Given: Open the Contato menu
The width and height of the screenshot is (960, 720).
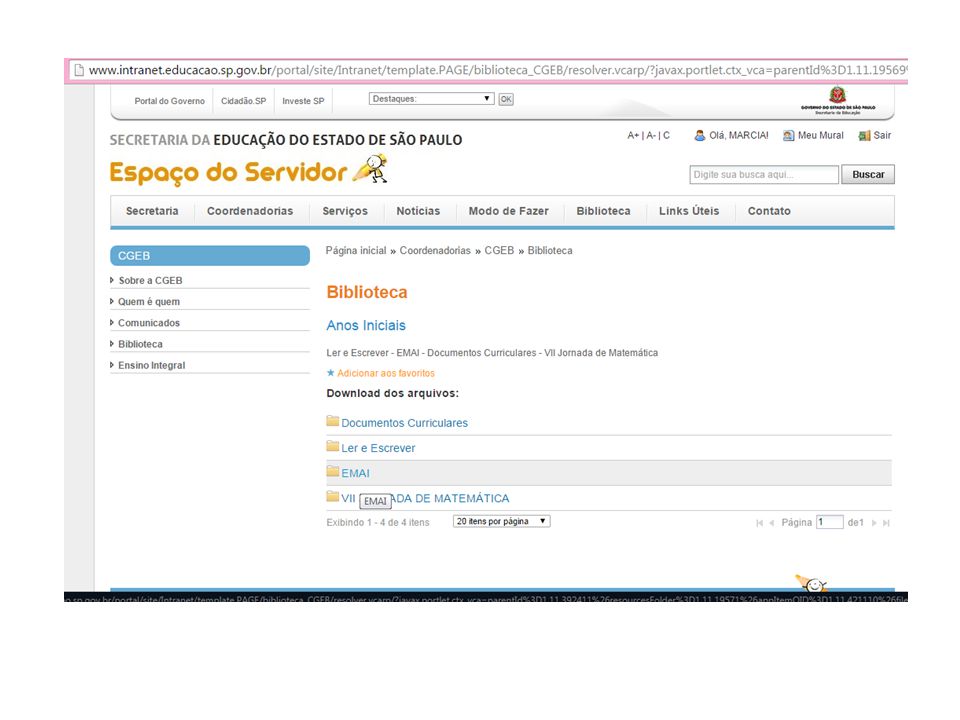Looking at the screenshot, I should click(x=769, y=211).
